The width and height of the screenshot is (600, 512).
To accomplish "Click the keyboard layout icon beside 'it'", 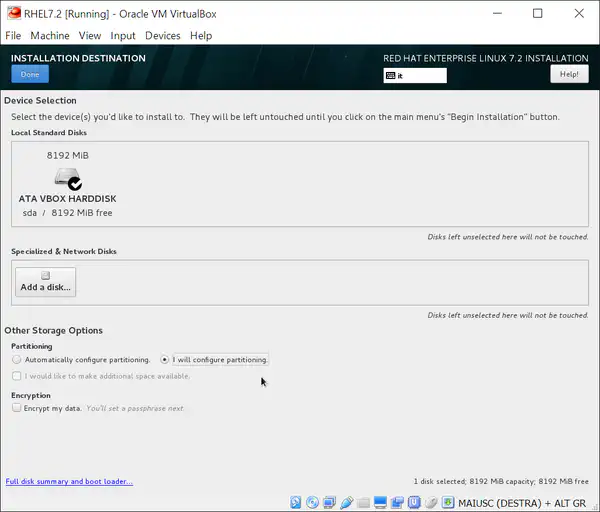I will pos(390,75).
